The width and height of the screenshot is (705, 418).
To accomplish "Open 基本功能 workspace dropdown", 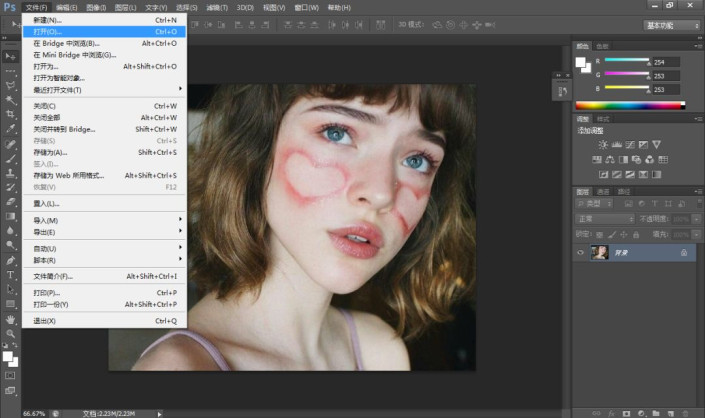I will tap(671, 26).
